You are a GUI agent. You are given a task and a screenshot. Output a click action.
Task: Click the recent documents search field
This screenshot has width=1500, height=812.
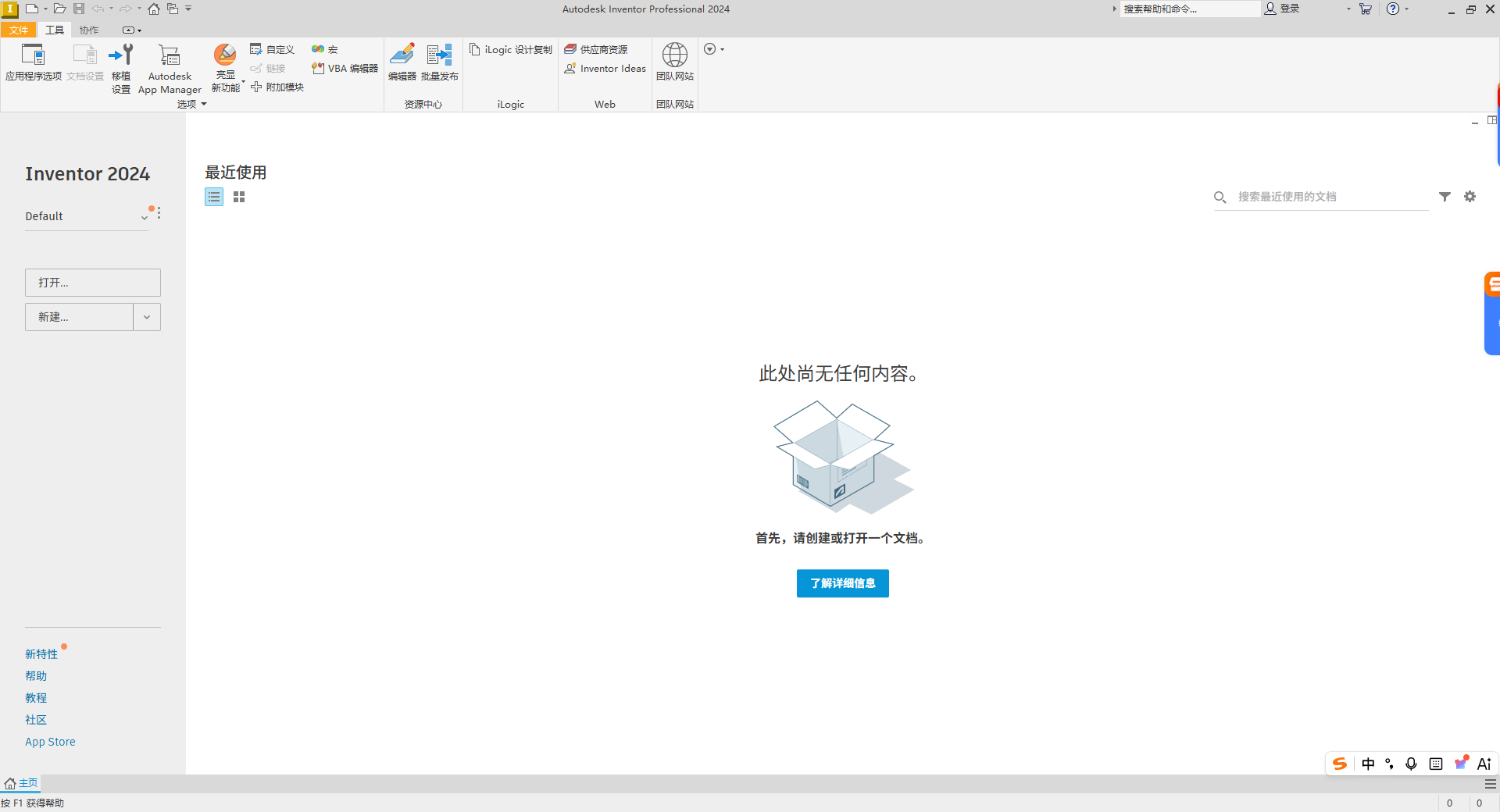(x=1320, y=197)
